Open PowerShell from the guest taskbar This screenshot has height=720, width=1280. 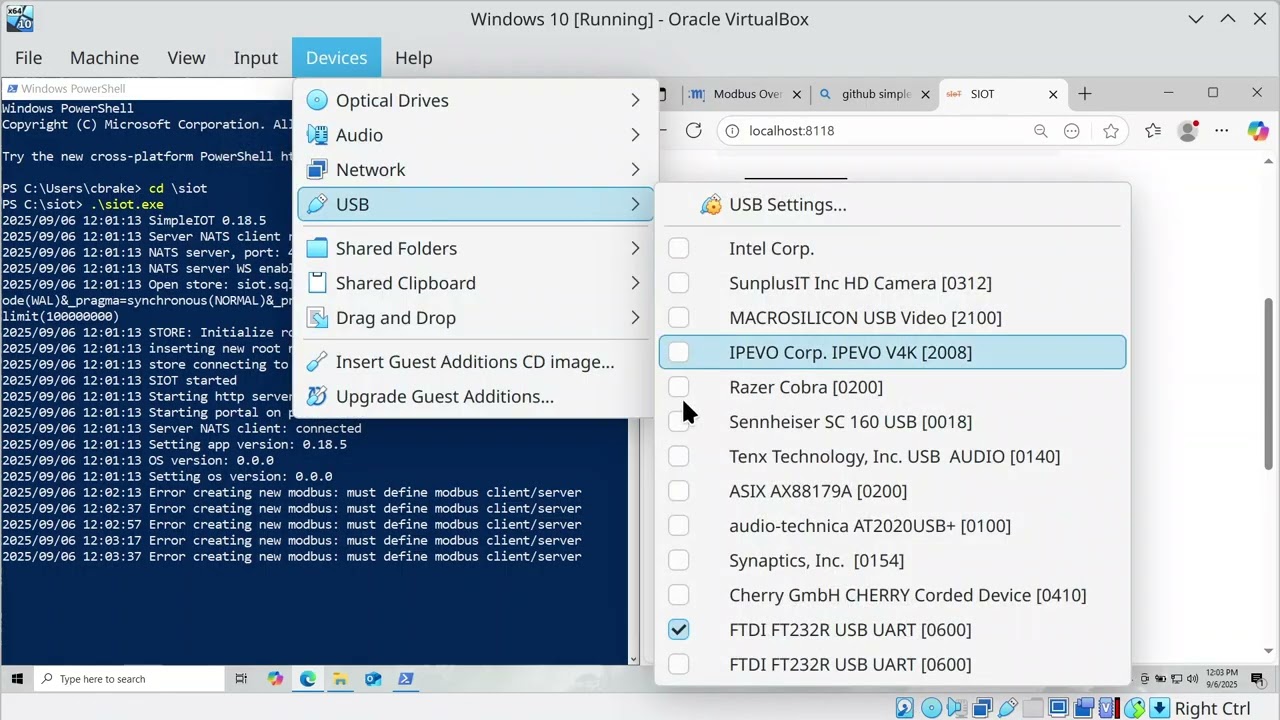tap(405, 679)
